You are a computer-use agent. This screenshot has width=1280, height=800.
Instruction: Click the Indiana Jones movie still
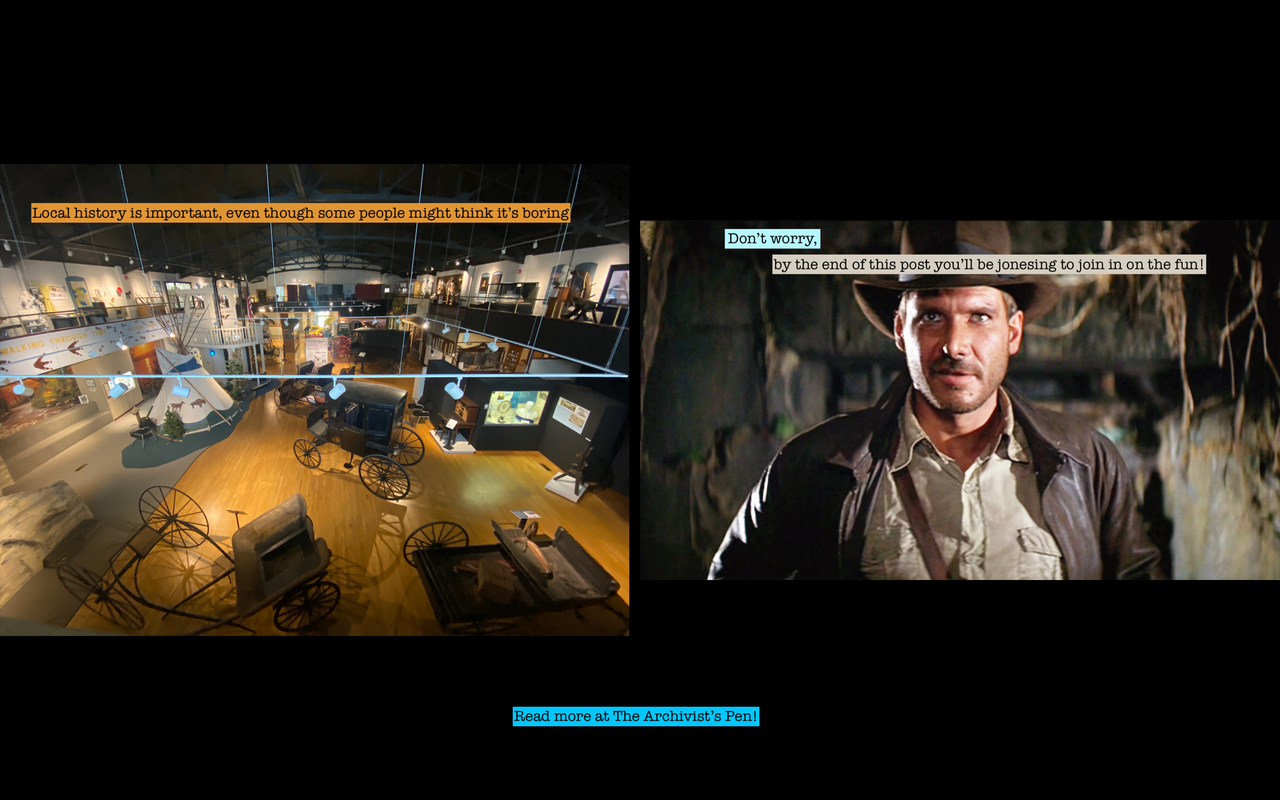click(x=960, y=400)
